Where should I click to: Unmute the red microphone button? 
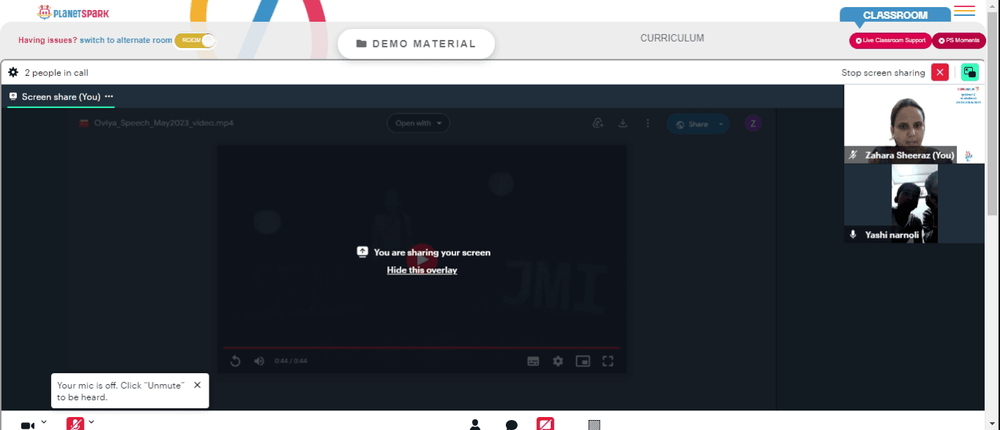pos(75,424)
